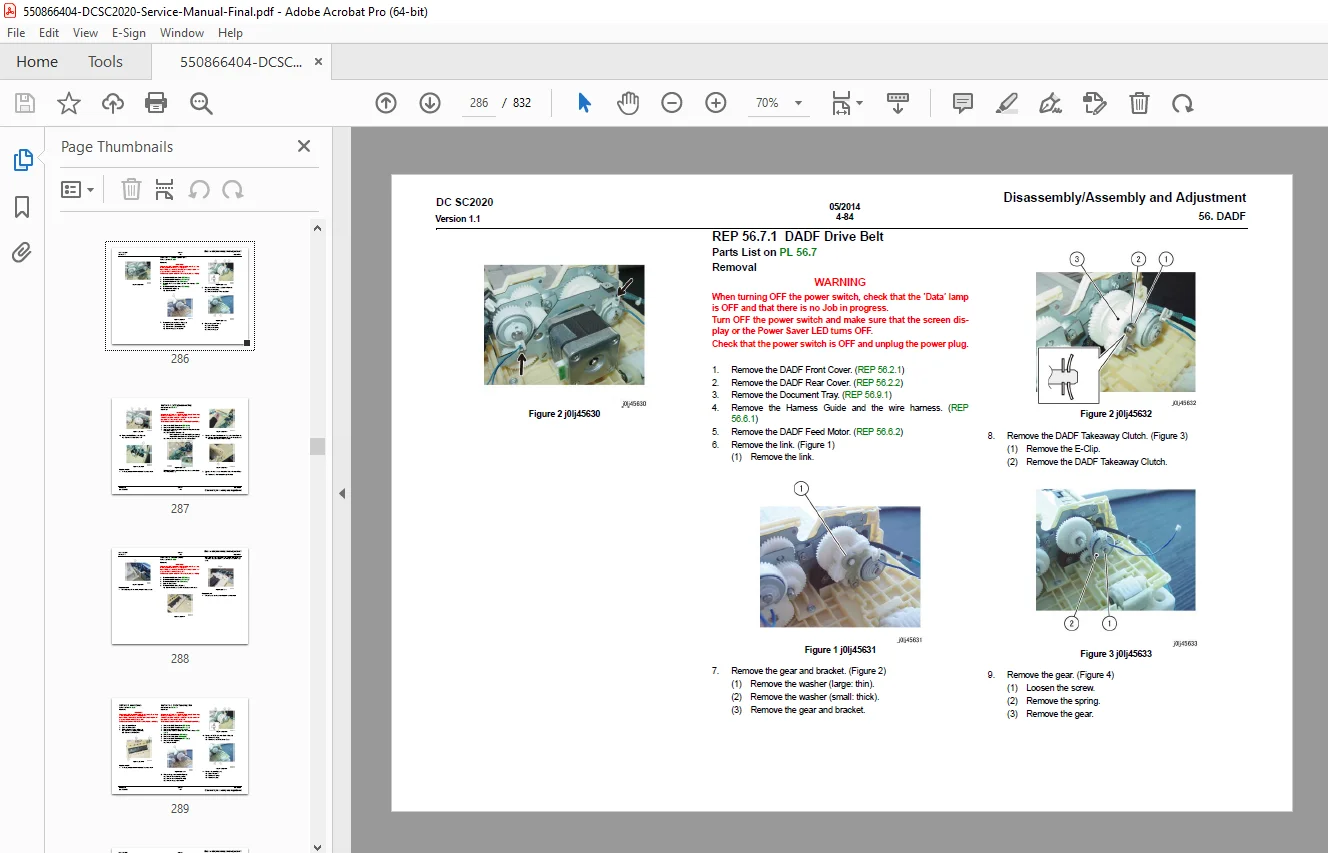The image size is (1328, 853).
Task: Go to next page arrow
Action: (x=430, y=103)
